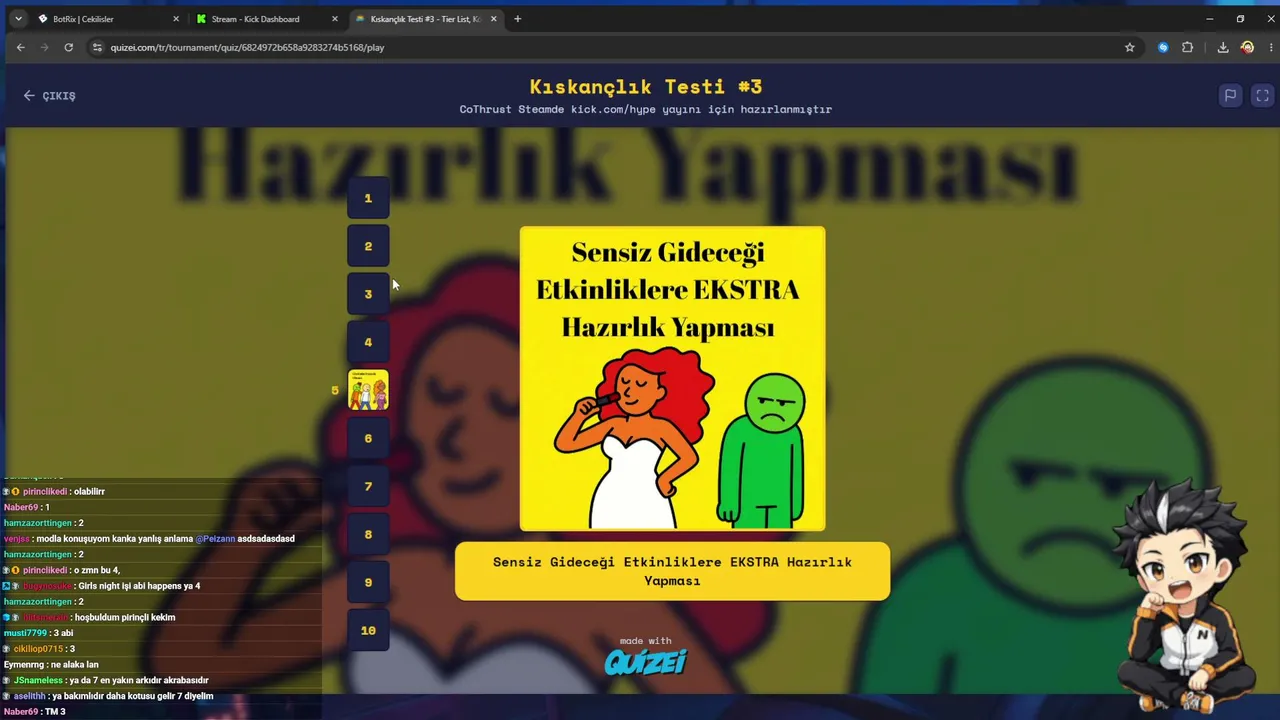Close the Kıskançlık Testi #3 tab
The height and width of the screenshot is (720, 1280).
[493, 19]
